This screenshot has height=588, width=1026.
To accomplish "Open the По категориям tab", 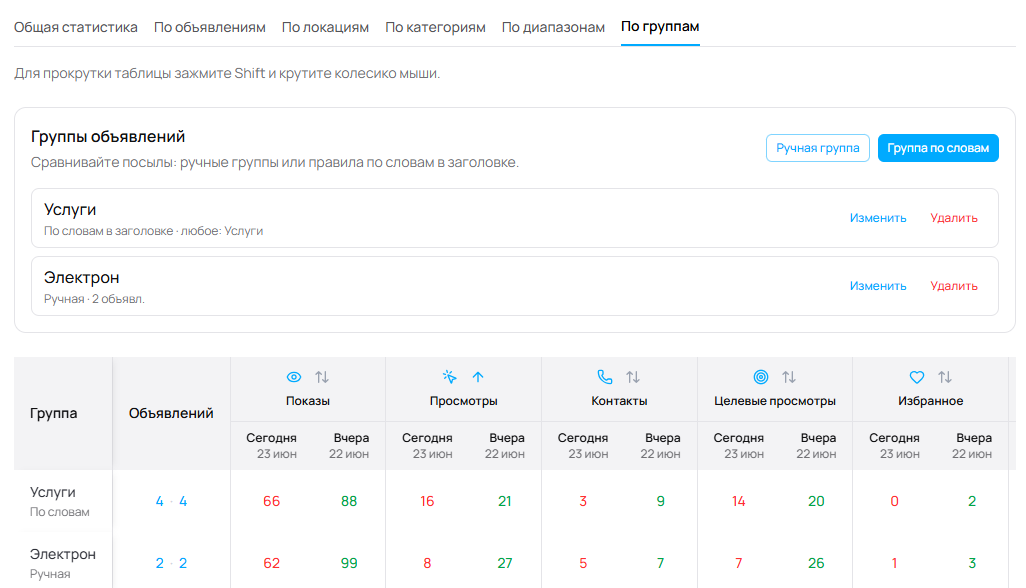I will (x=435, y=27).
